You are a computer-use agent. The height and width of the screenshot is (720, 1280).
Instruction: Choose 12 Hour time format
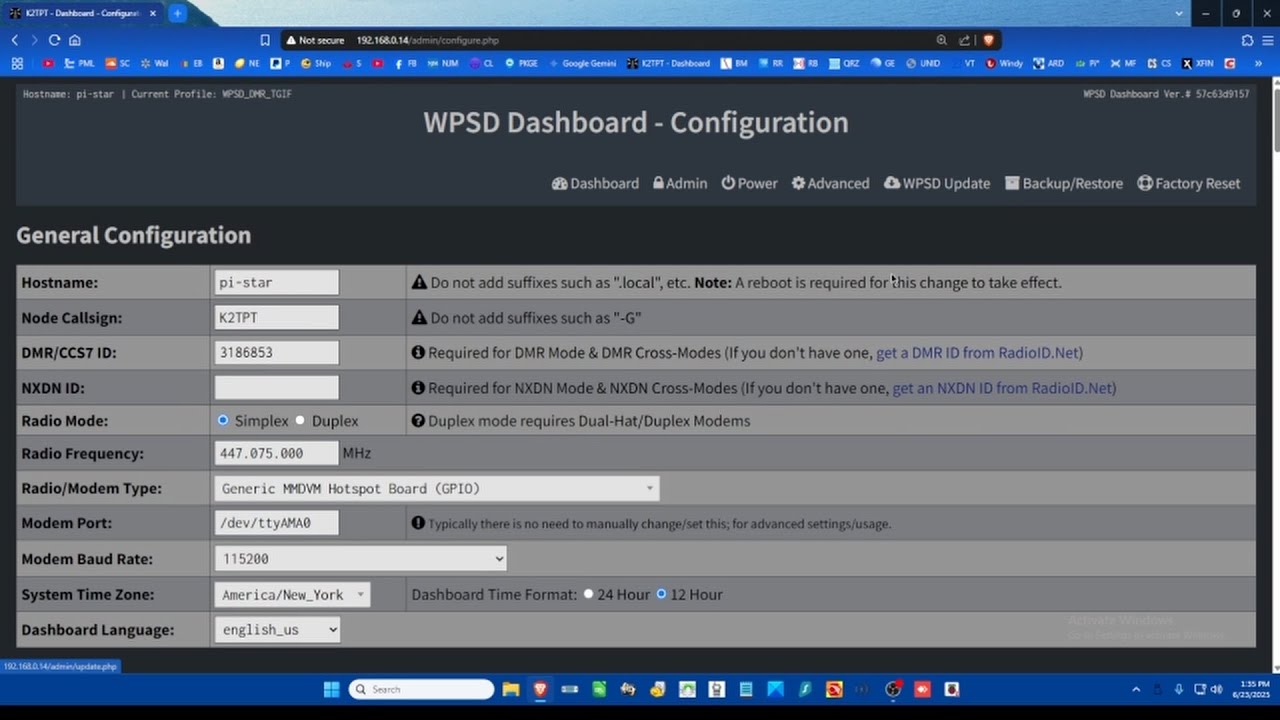[x=661, y=594]
